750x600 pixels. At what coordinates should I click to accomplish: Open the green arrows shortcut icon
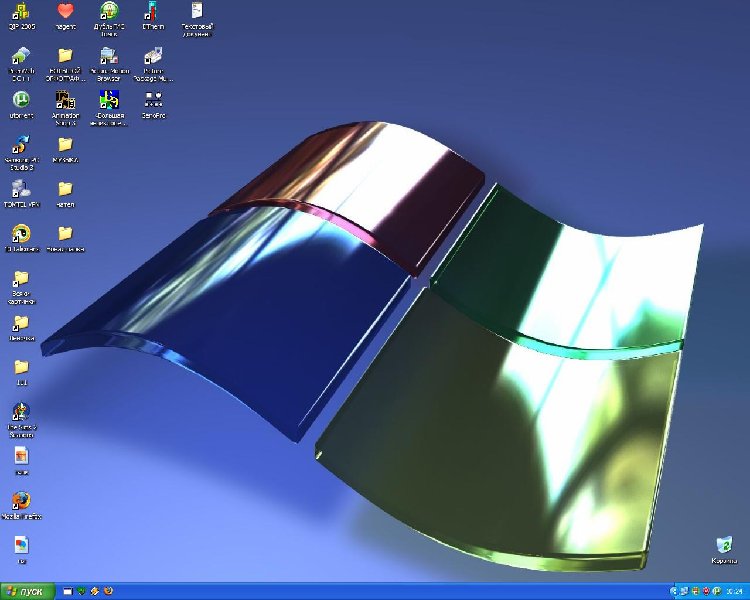(x=21, y=64)
